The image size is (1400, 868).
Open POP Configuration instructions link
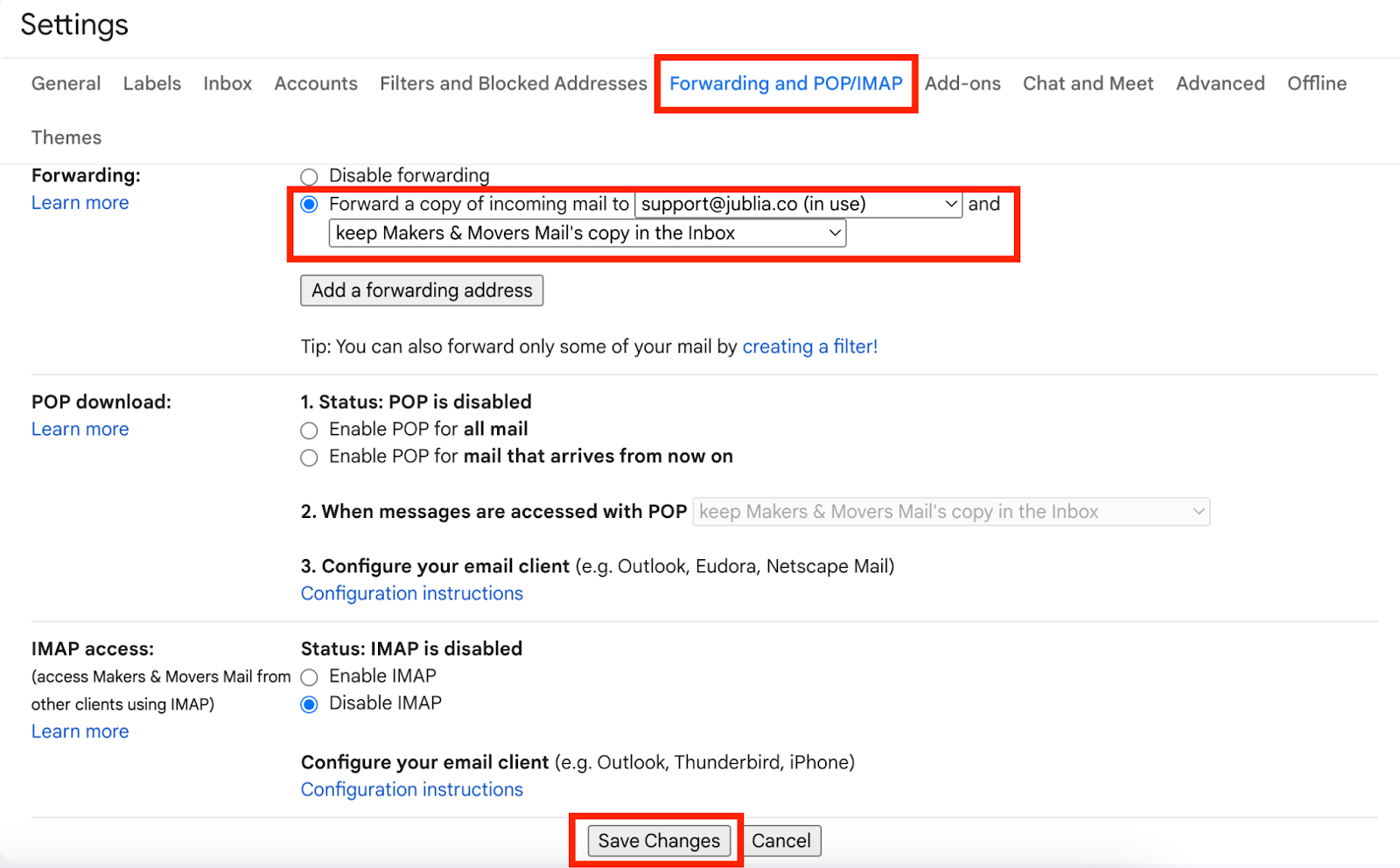(x=411, y=593)
